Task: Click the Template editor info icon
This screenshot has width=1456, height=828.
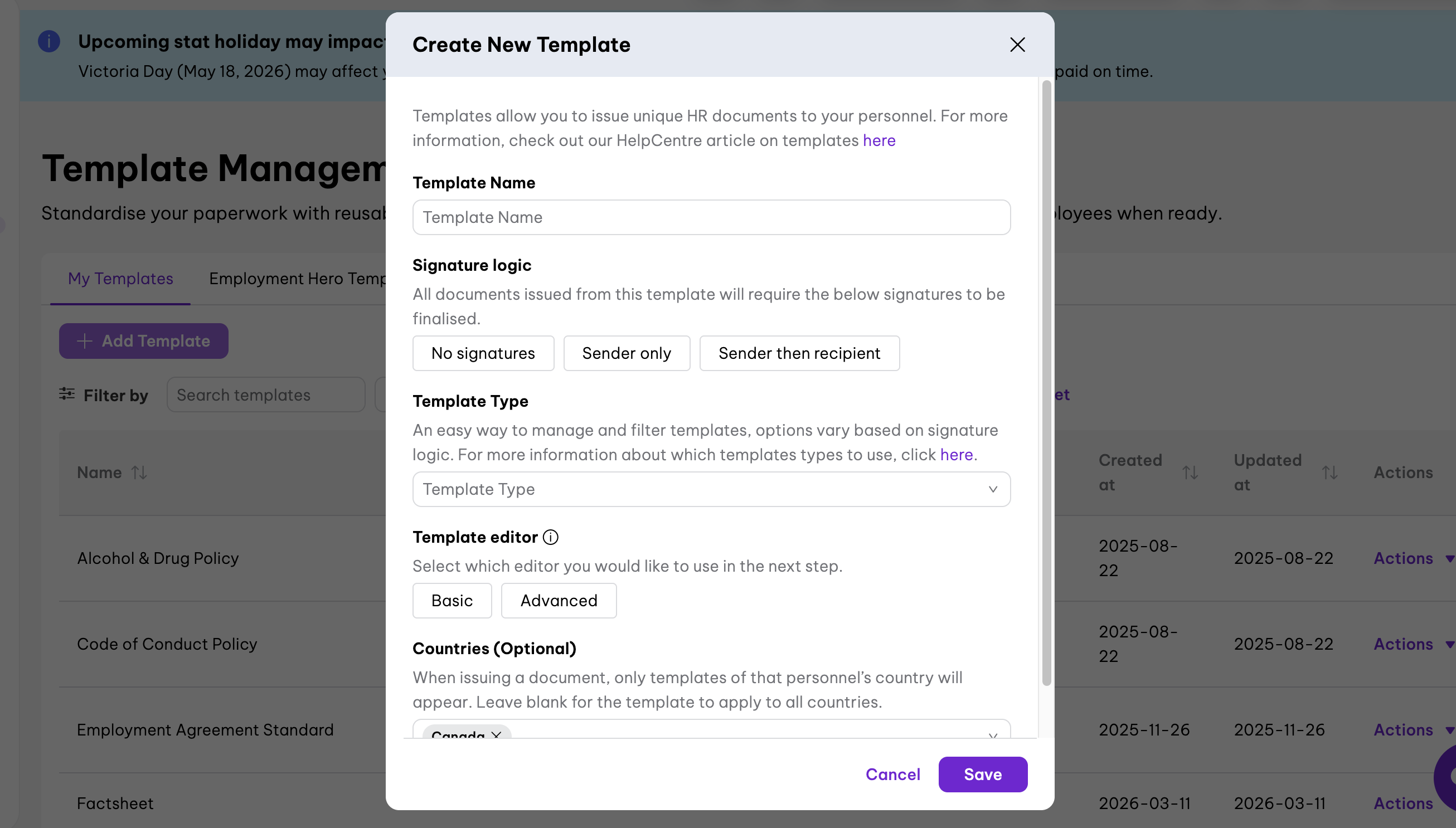Action: 550,537
